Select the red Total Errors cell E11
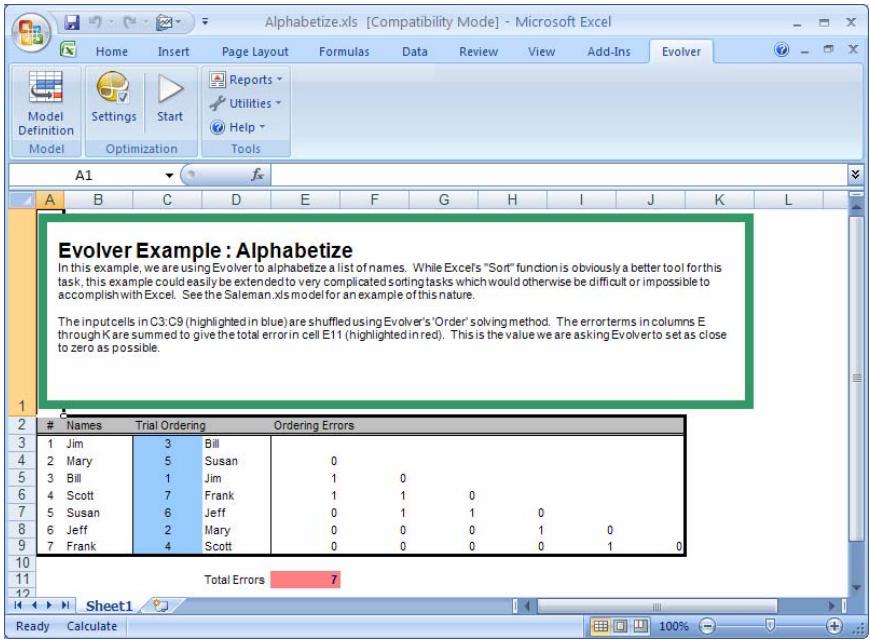Image resolution: width=870 pixels, height=640 pixels. click(307, 579)
